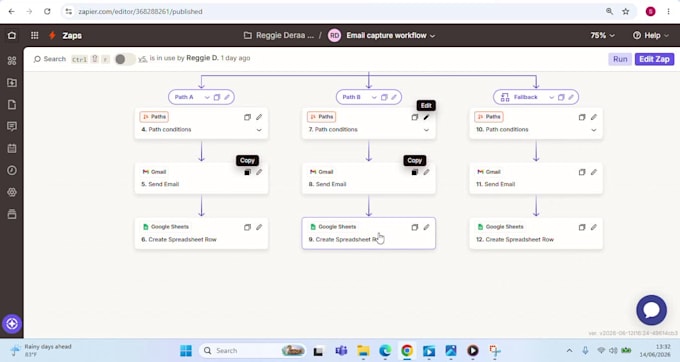This screenshot has height=362, width=680.
Task: Open the purple AI assistant button
Action: [12, 323]
